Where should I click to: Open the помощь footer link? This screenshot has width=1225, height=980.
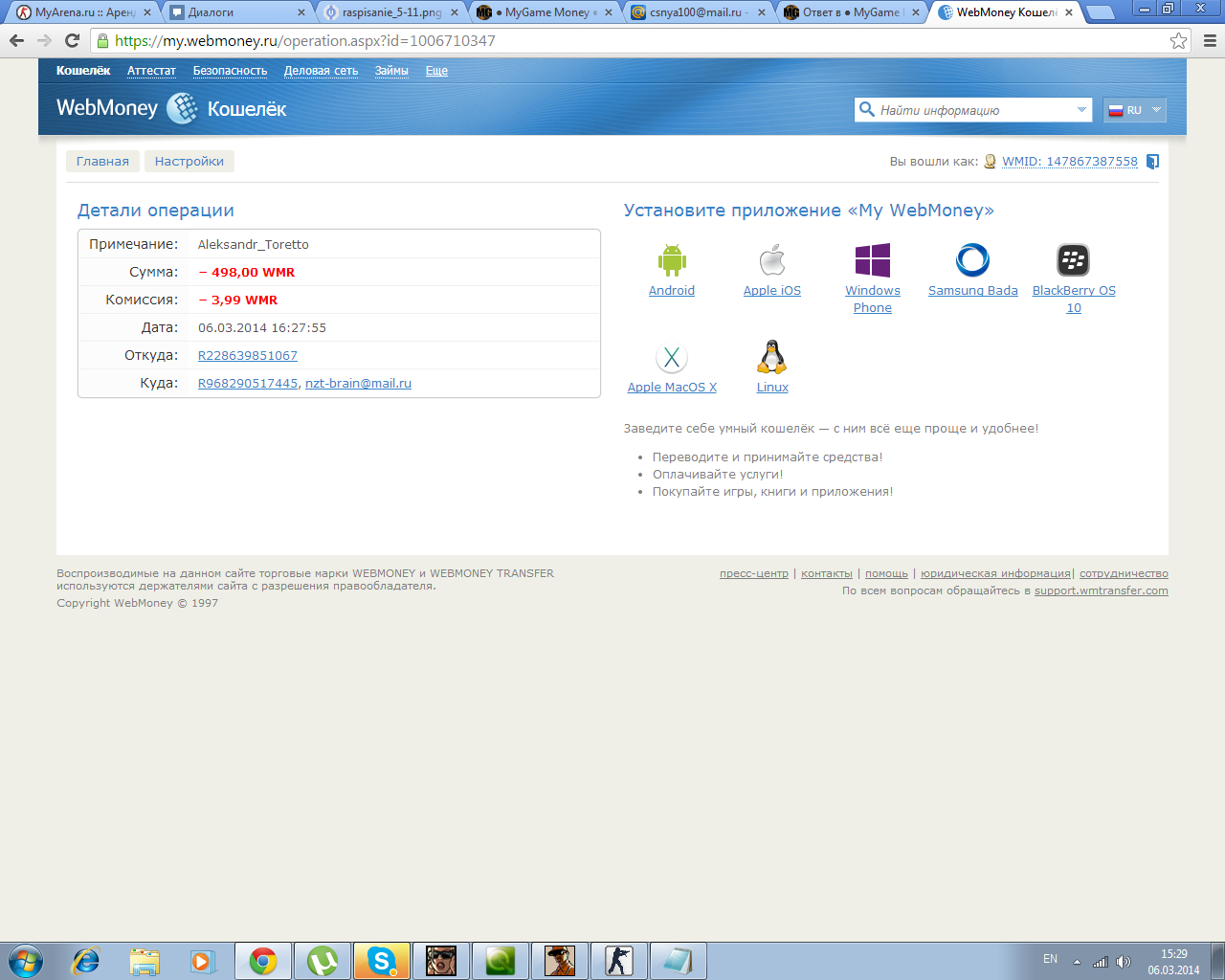[886, 573]
